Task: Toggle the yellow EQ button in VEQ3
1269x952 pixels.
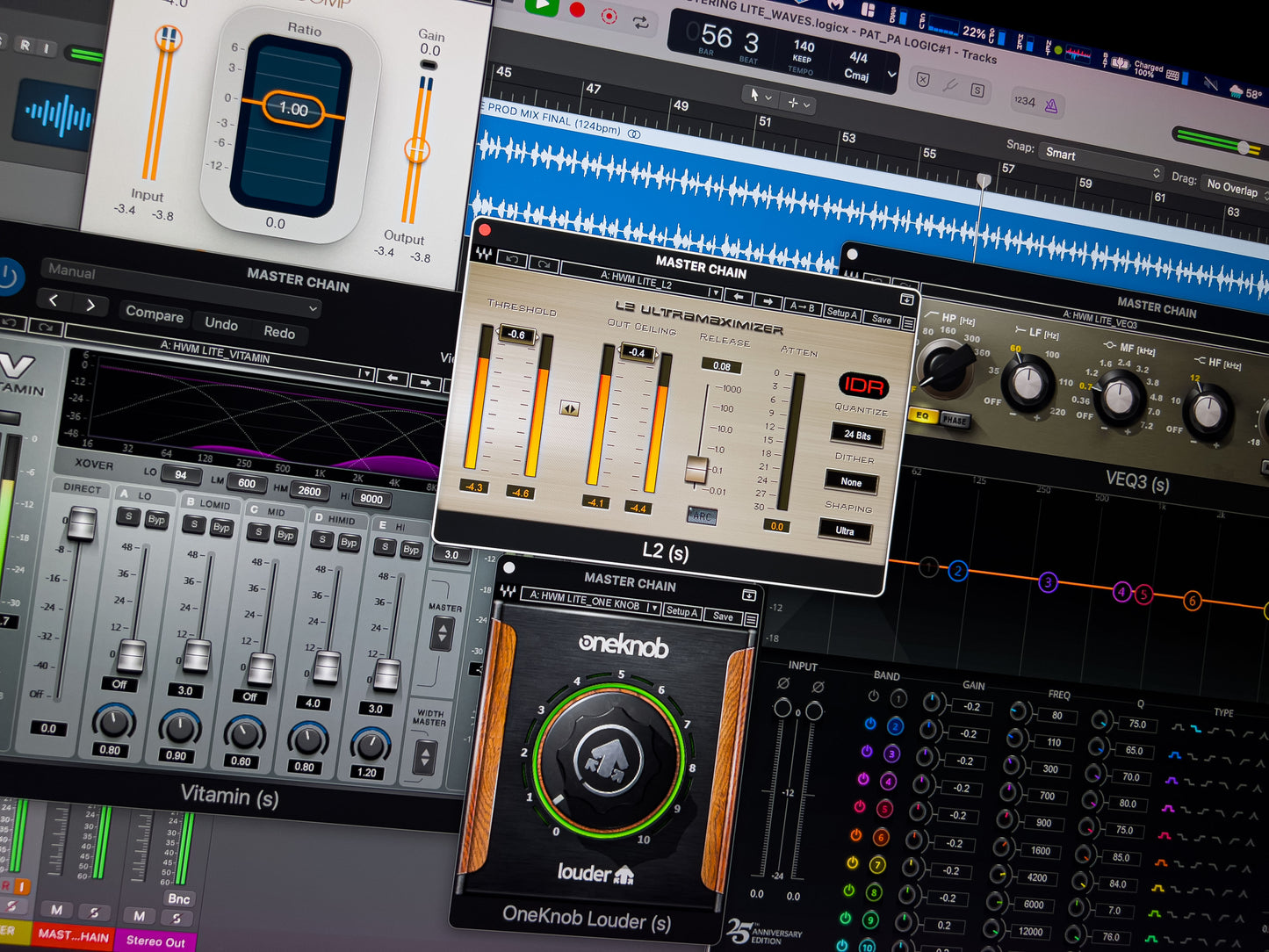Action: [x=922, y=415]
